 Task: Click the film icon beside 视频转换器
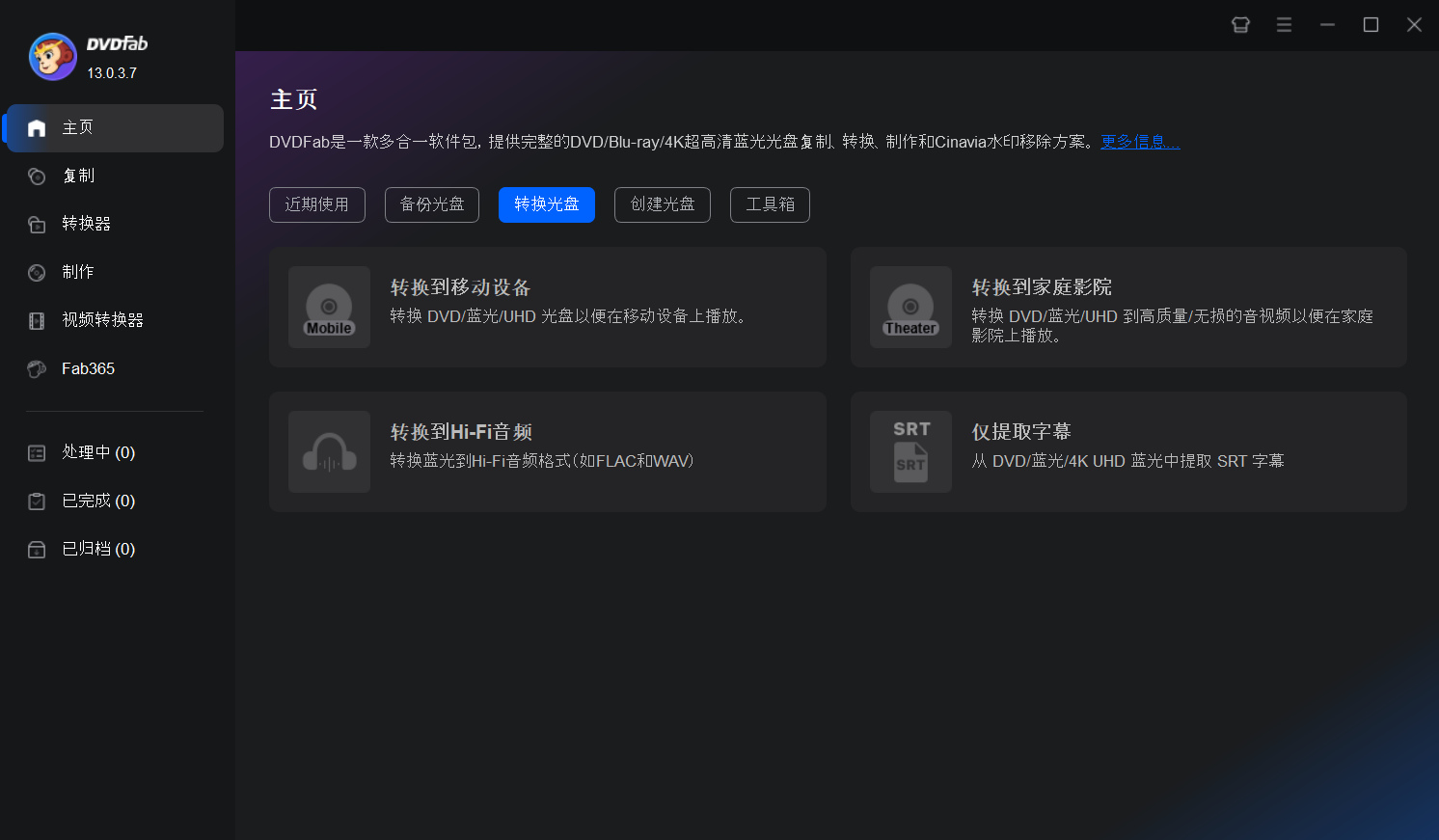pyautogui.click(x=37, y=321)
